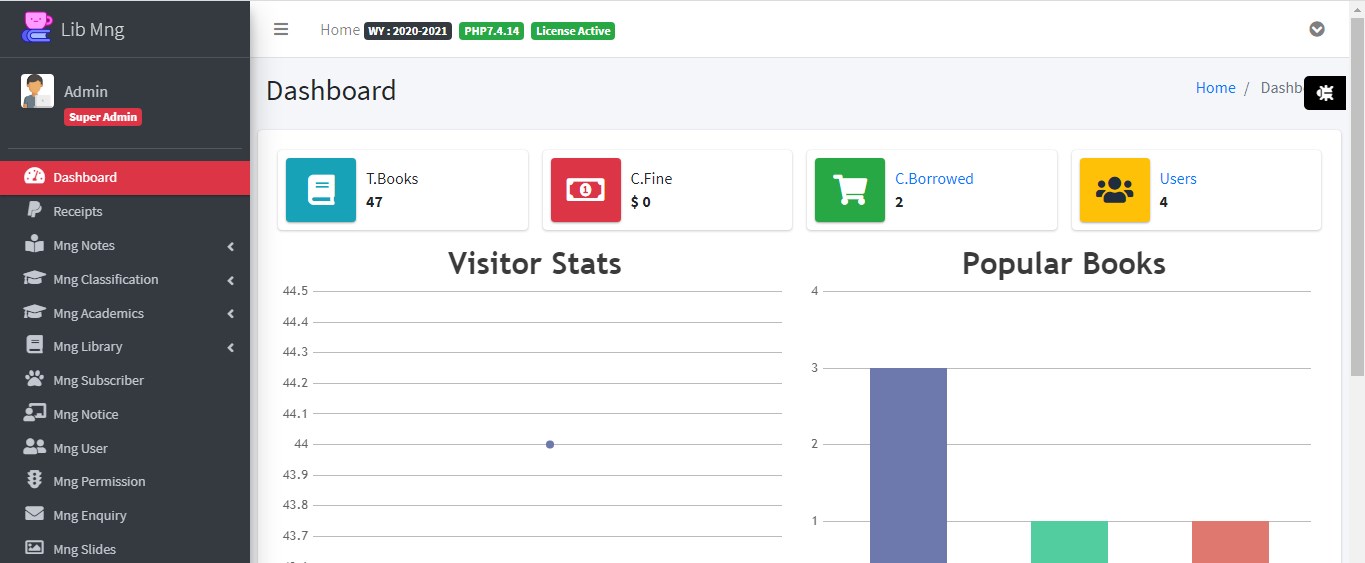The width and height of the screenshot is (1365, 563).
Task: Click the Mng Notice teacher icon
Action: click(35, 413)
